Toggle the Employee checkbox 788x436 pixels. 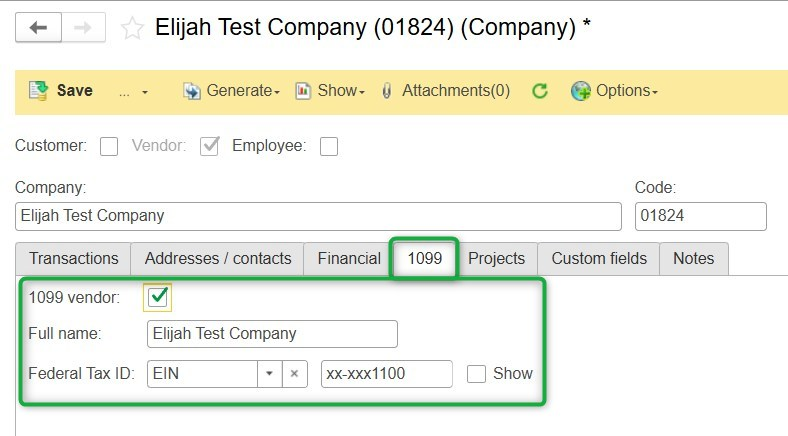pyautogui.click(x=328, y=147)
